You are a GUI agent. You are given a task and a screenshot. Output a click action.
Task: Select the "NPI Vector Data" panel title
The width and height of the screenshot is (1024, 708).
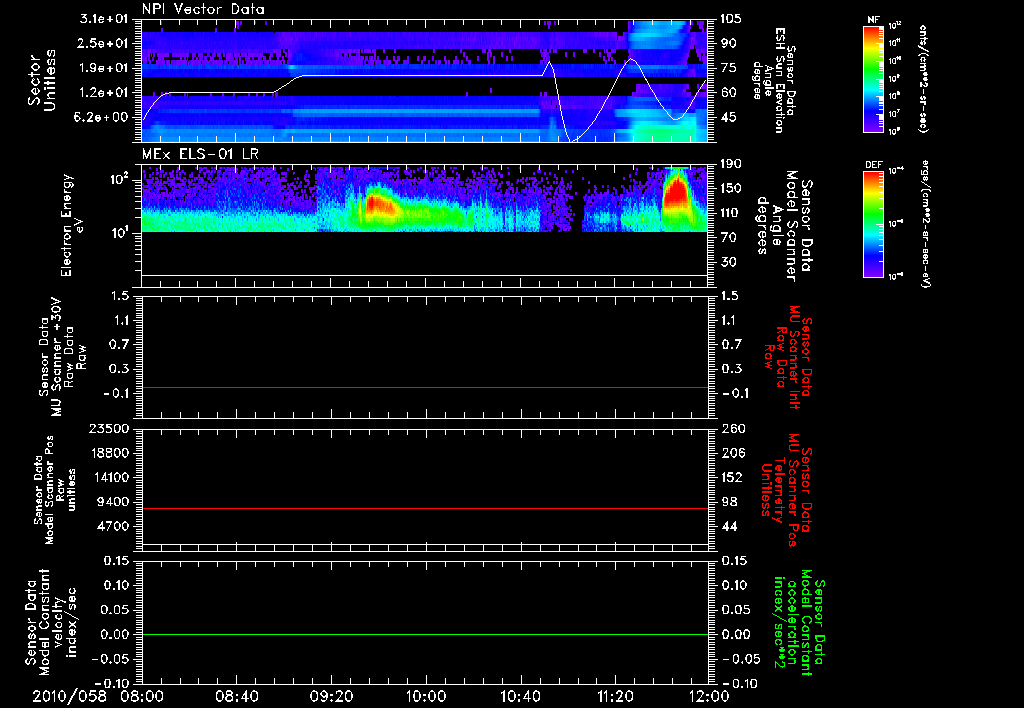pyautogui.click(x=203, y=9)
